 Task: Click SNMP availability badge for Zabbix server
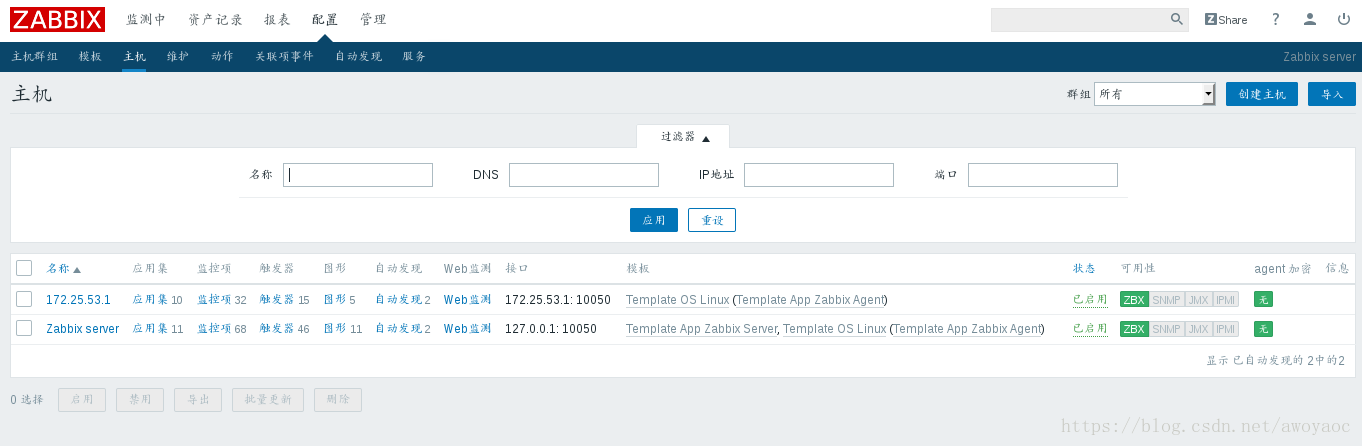1166,329
